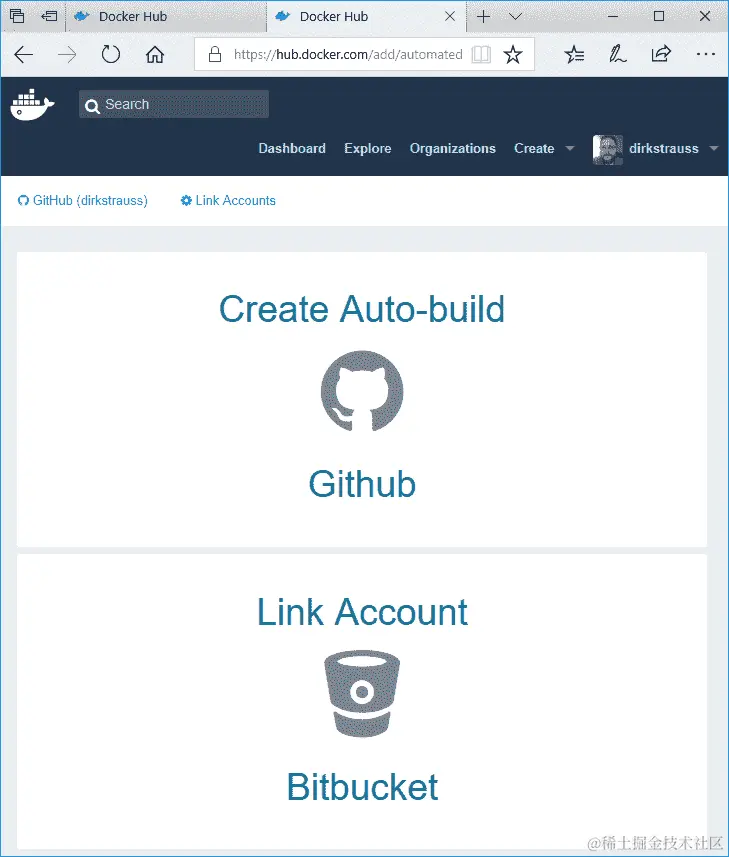Image resolution: width=729 pixels, height=857 pixels.
Task: Click the search magnifier icon
Action: click(92, 105)
